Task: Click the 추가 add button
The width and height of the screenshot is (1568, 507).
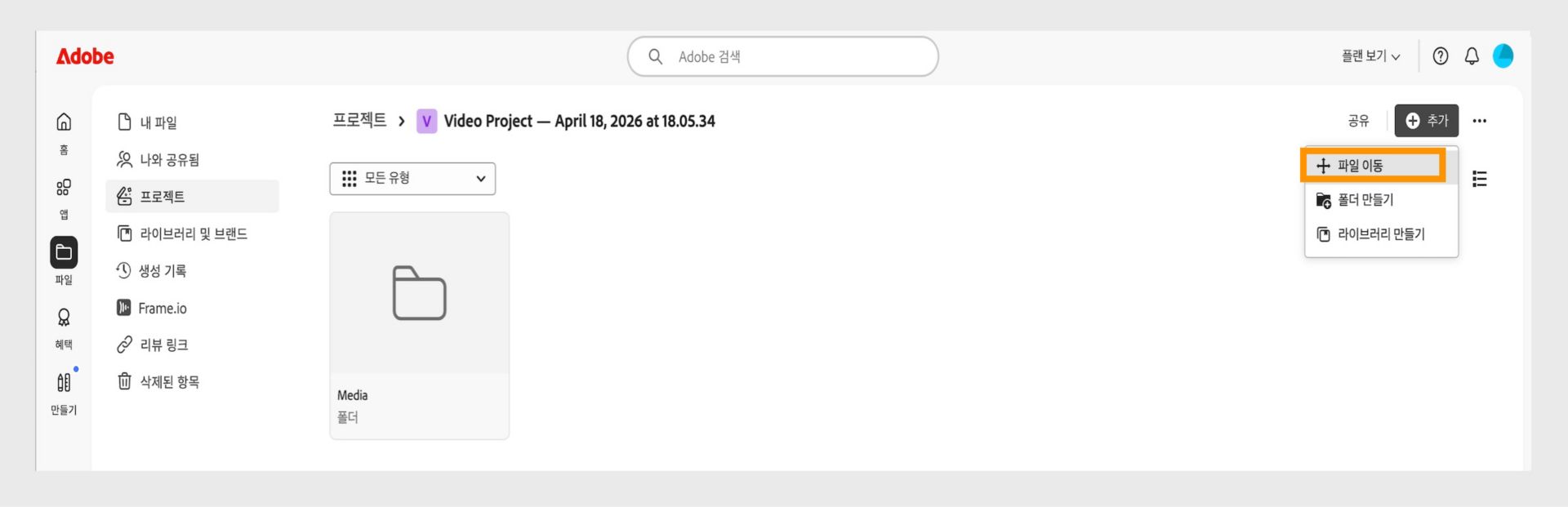Action: 1426,121
